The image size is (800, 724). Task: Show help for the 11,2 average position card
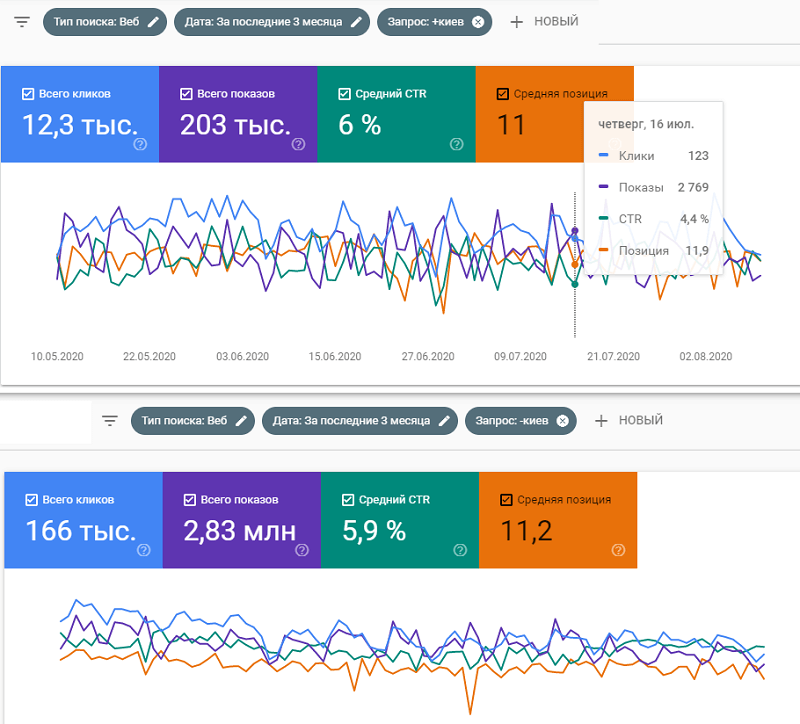coord(618,549)
